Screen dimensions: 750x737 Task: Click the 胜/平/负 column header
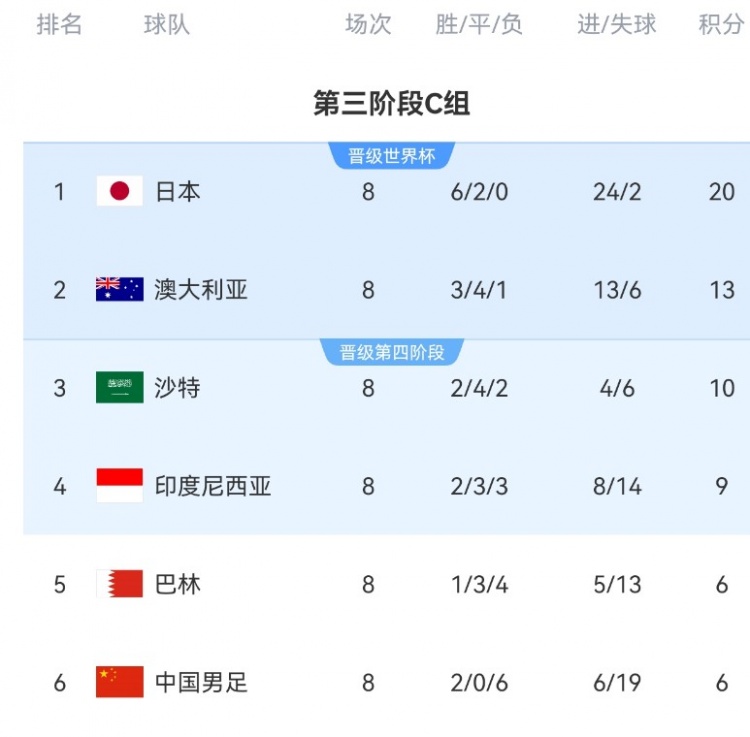click(x=479, y=24)
